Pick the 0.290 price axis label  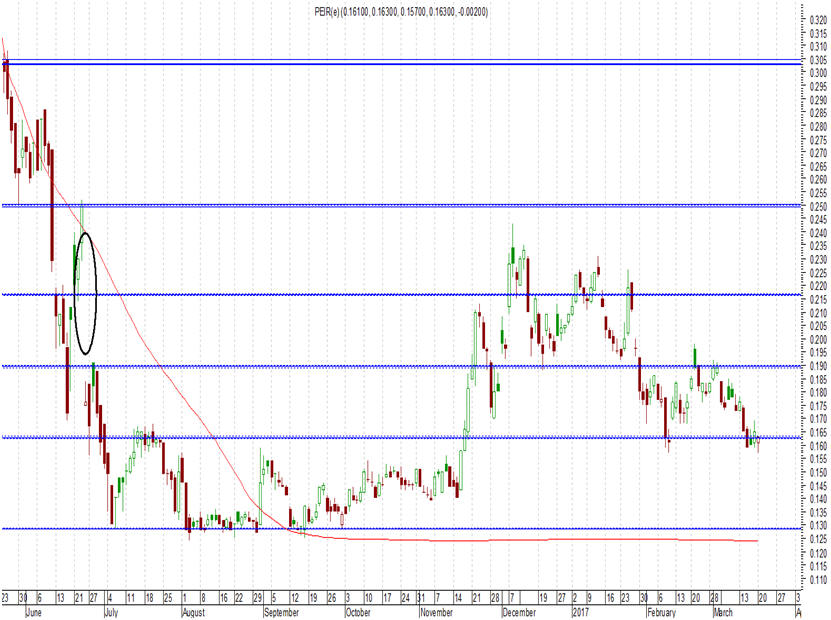click(818, 100)
